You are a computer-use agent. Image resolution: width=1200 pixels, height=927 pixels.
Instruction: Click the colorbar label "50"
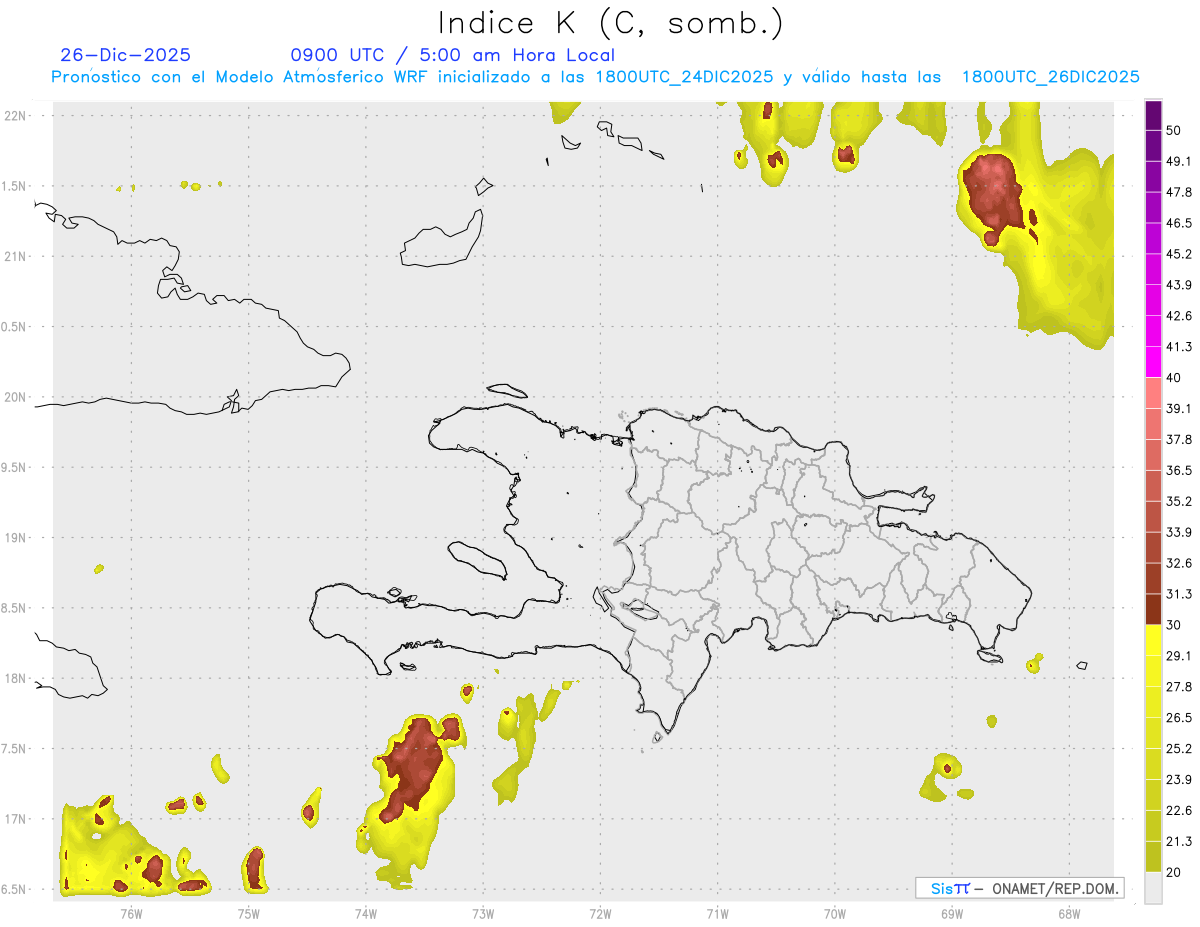1174,131
